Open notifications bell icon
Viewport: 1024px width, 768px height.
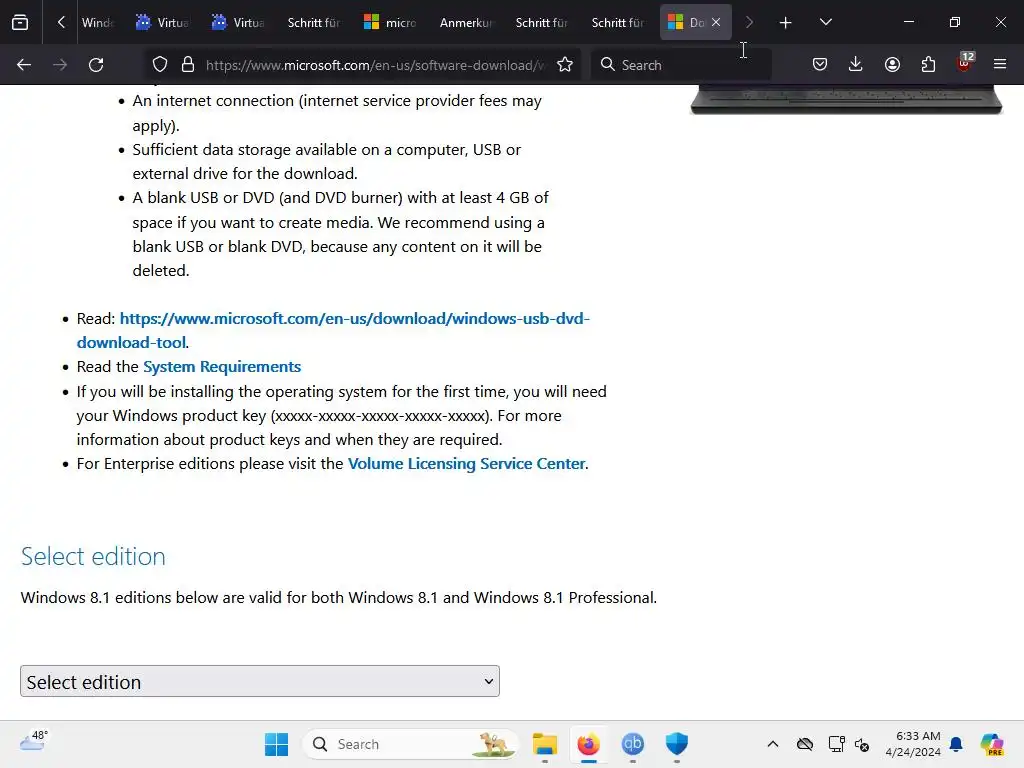(956, 744)
